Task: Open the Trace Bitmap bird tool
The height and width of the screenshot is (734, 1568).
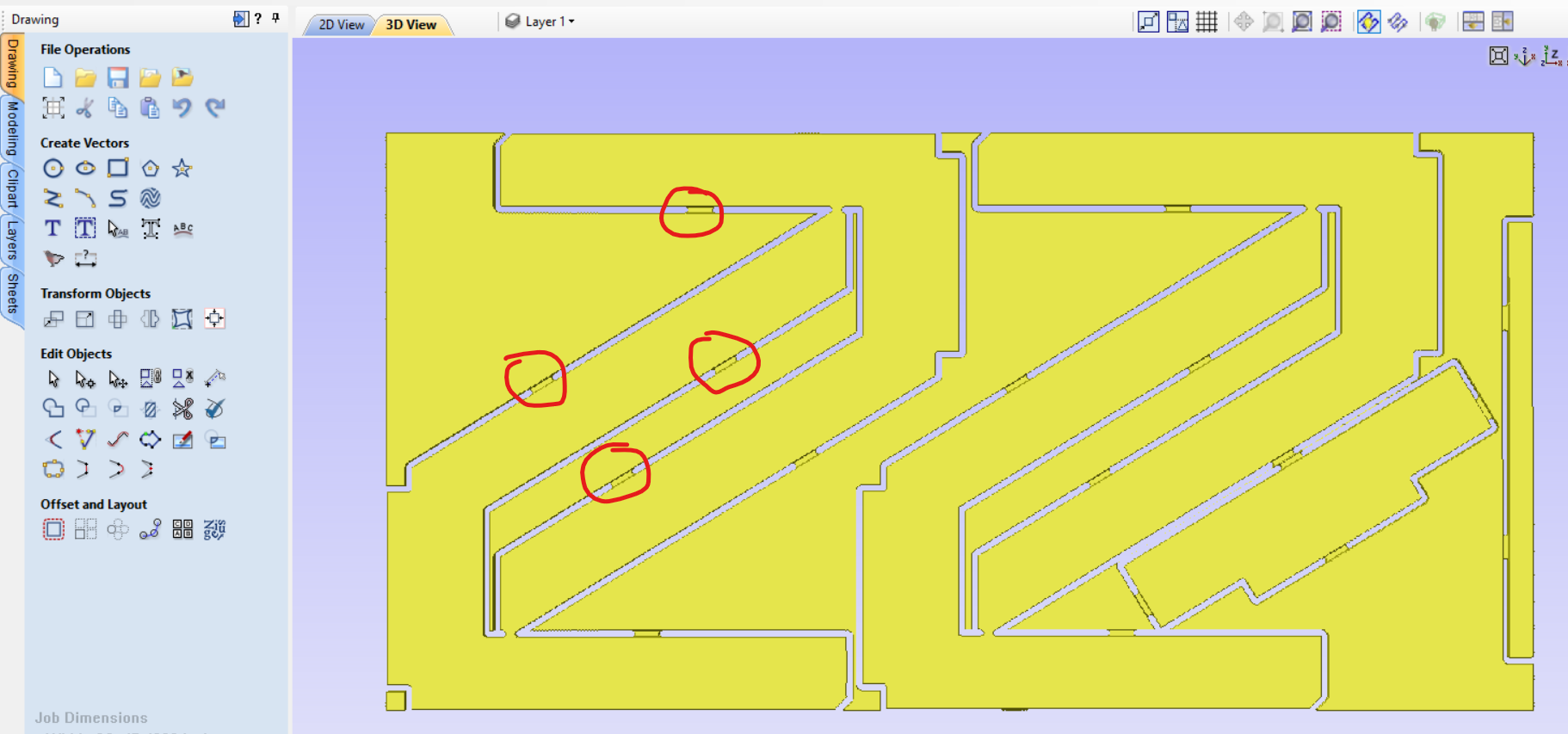Action: click(x=53, y=258)
